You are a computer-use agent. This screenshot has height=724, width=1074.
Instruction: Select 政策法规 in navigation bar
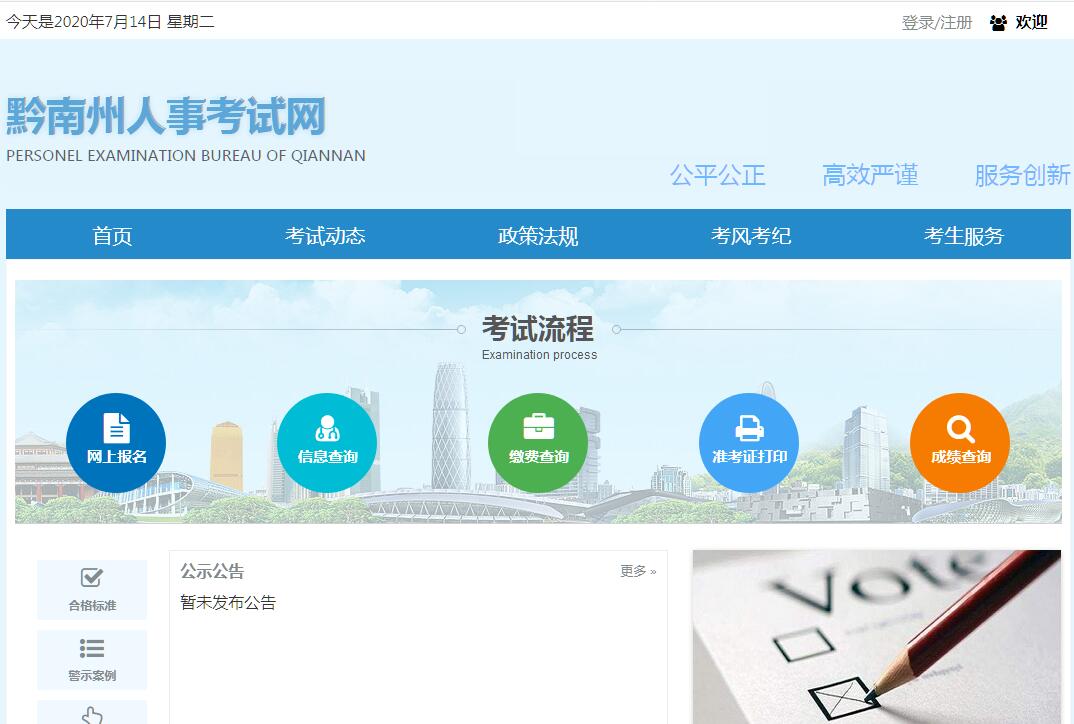(x=538, y=236)
